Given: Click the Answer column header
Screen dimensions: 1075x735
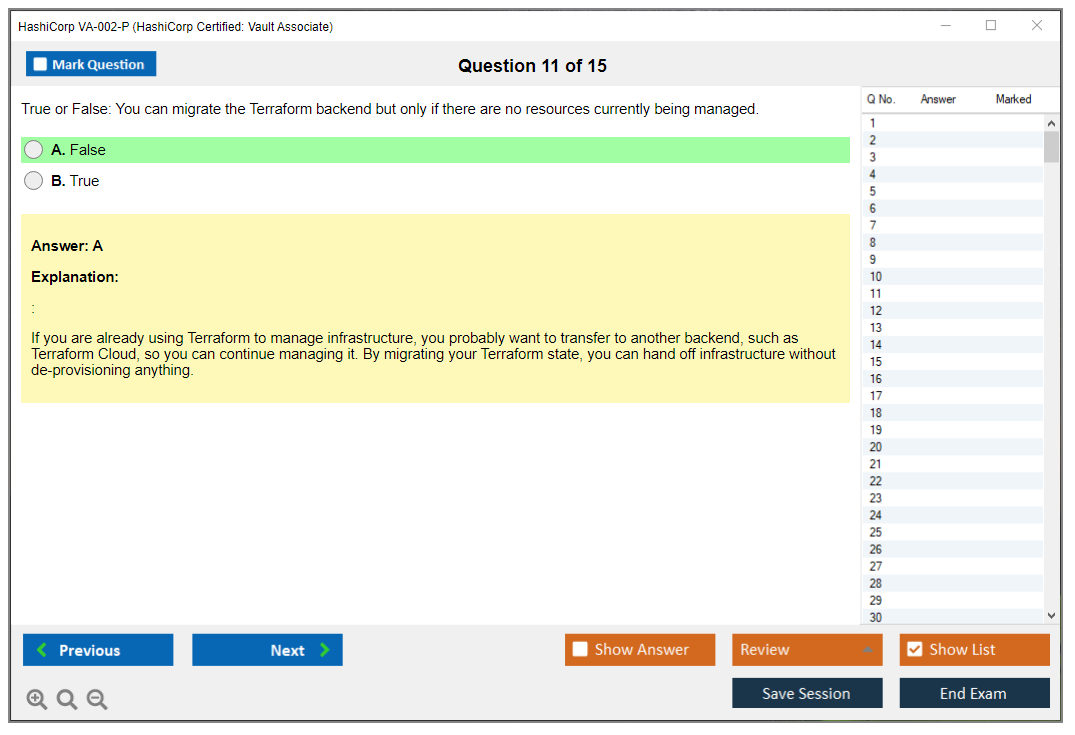Looking at the screenshot, I should [x=938, y=99].
